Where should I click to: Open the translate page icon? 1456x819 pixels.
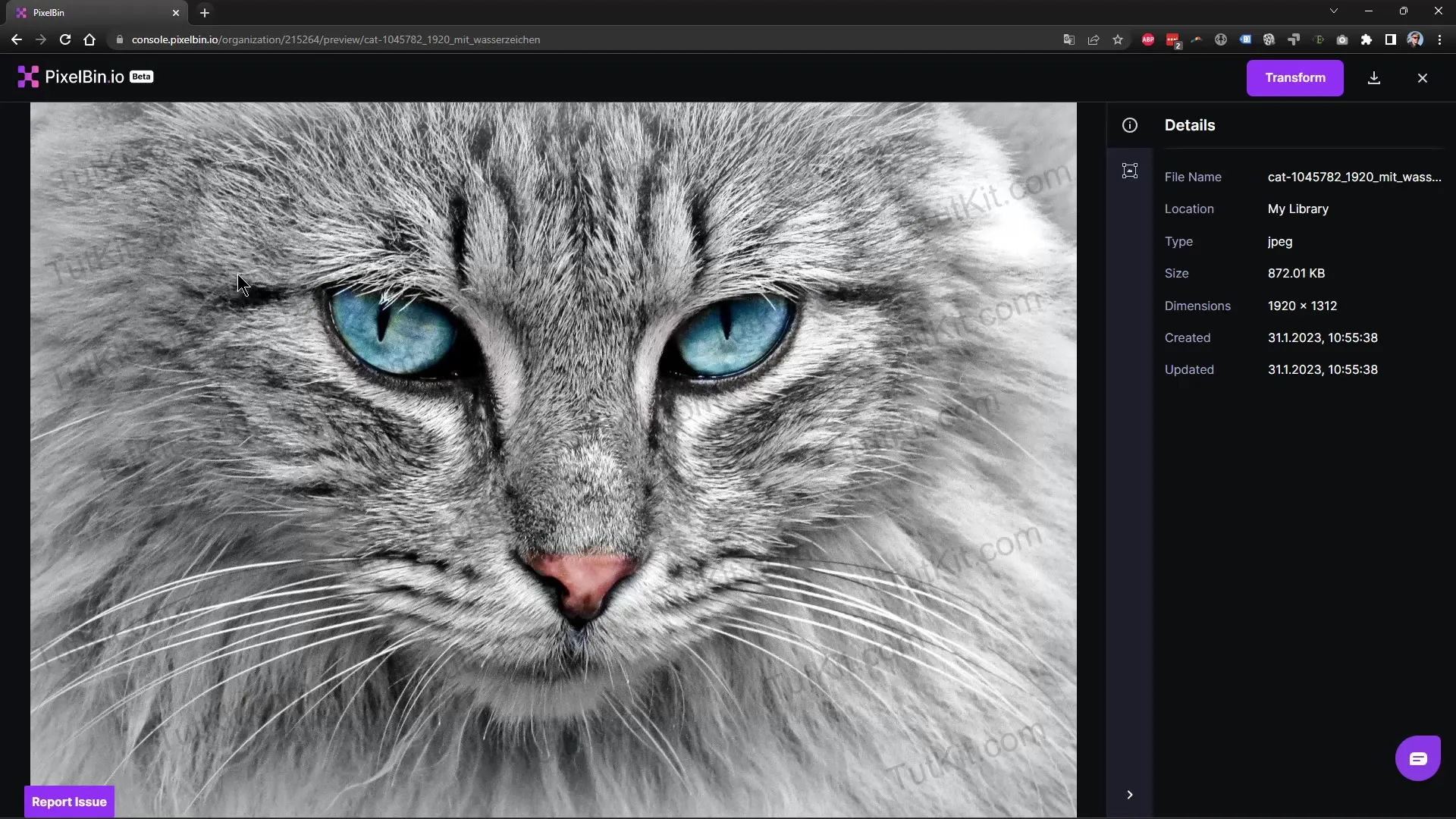pyautogui.click(x=1069, y=39)
